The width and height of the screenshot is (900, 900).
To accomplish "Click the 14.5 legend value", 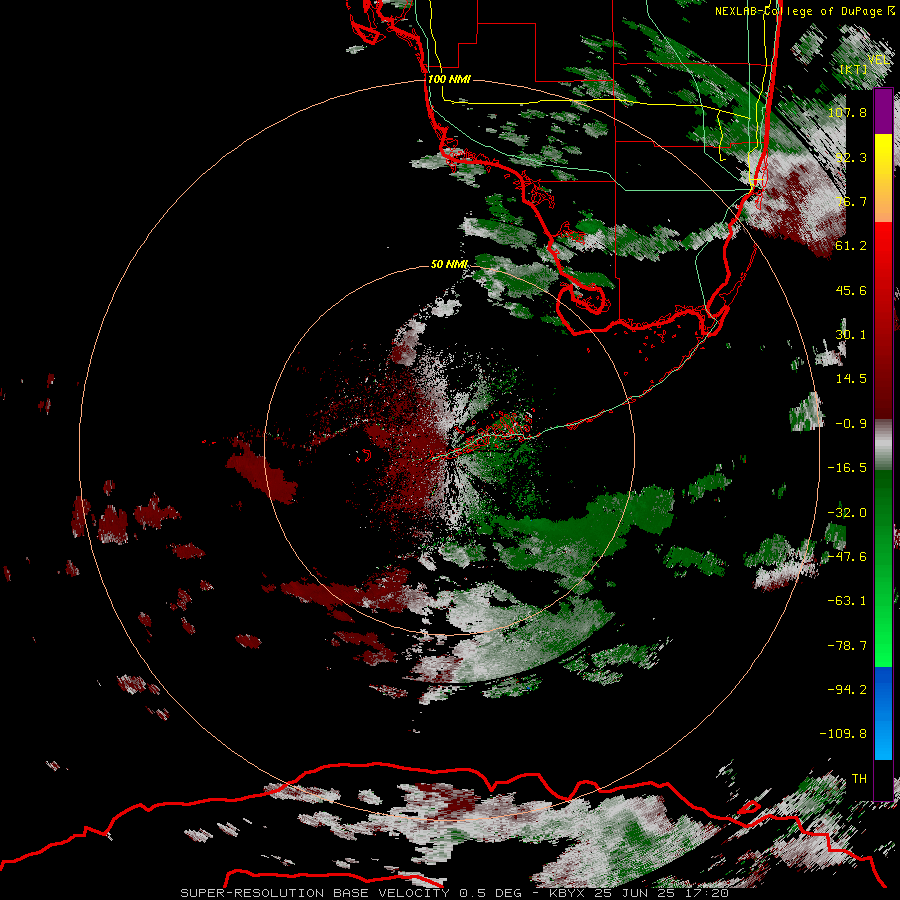I will (851, 379).
